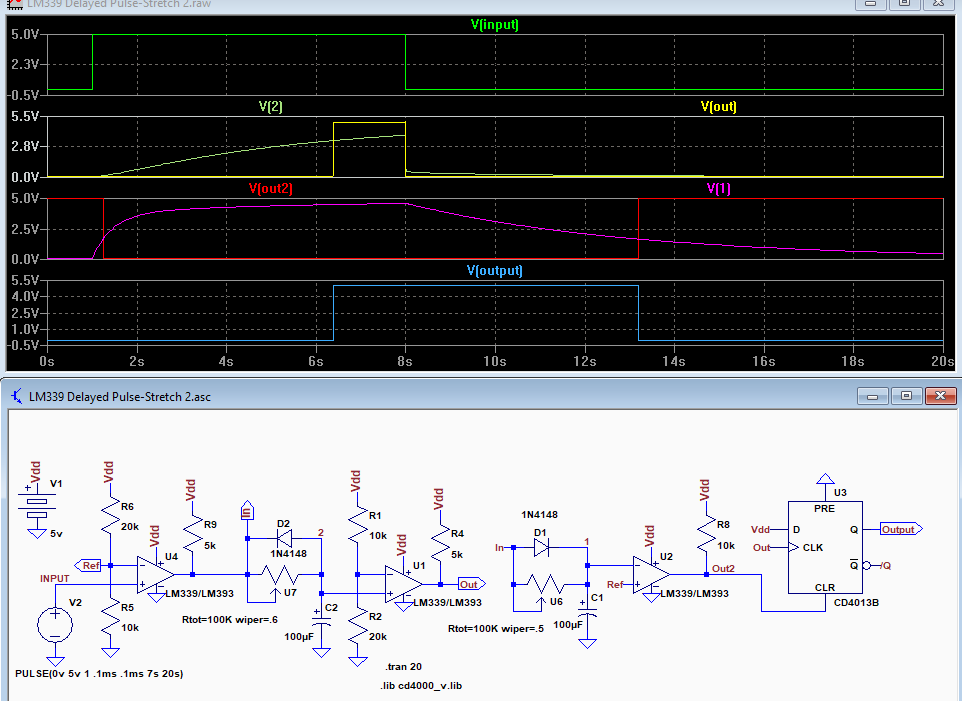Viewport: 962px width, 701px height.
Task: Click the CD4013B part name
Action: click(x=856, y=603)
